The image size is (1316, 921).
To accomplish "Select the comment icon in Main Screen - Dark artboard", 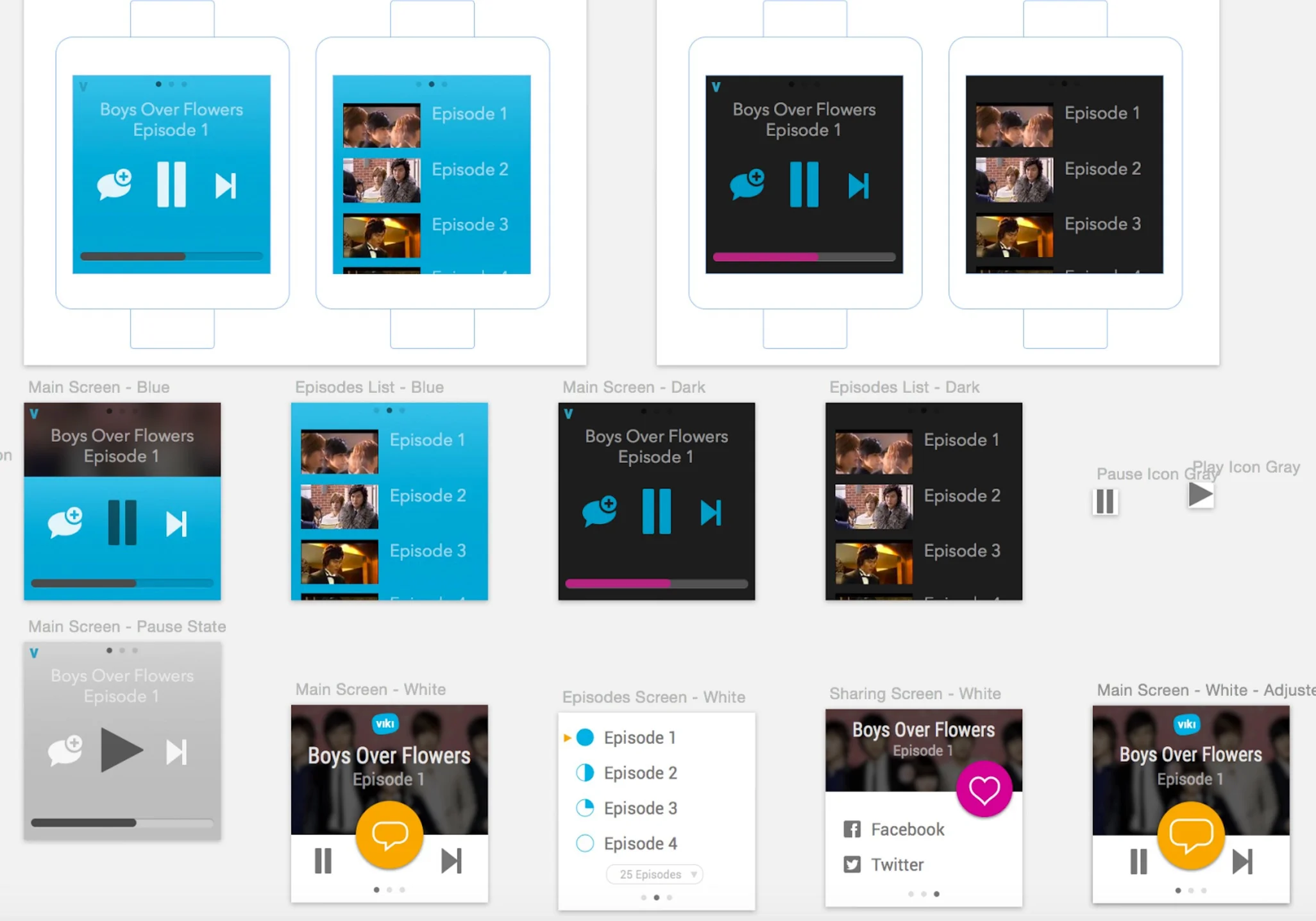I will pyautogui.click(x=600, y=512).
